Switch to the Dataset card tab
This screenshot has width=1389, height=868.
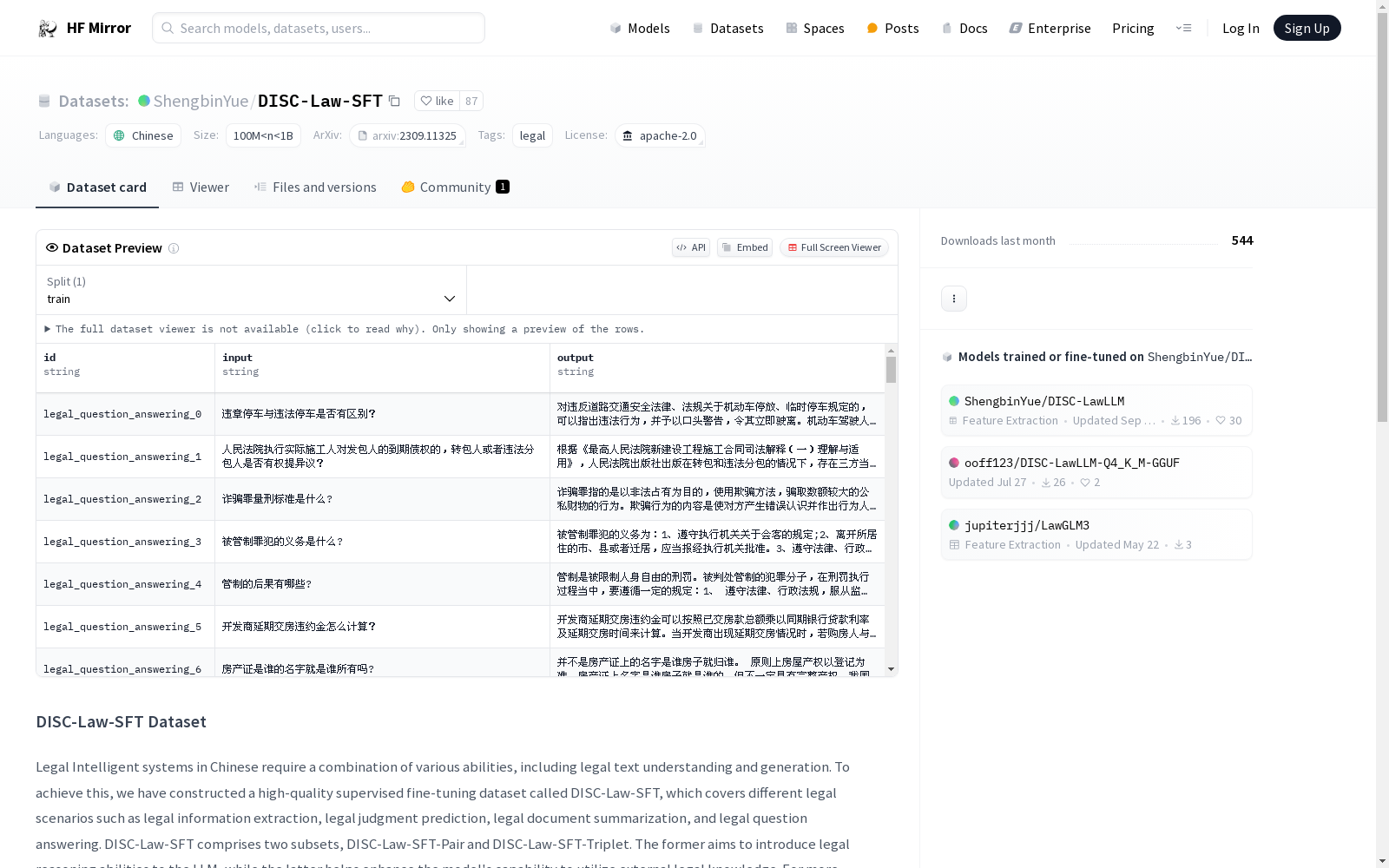97,187
